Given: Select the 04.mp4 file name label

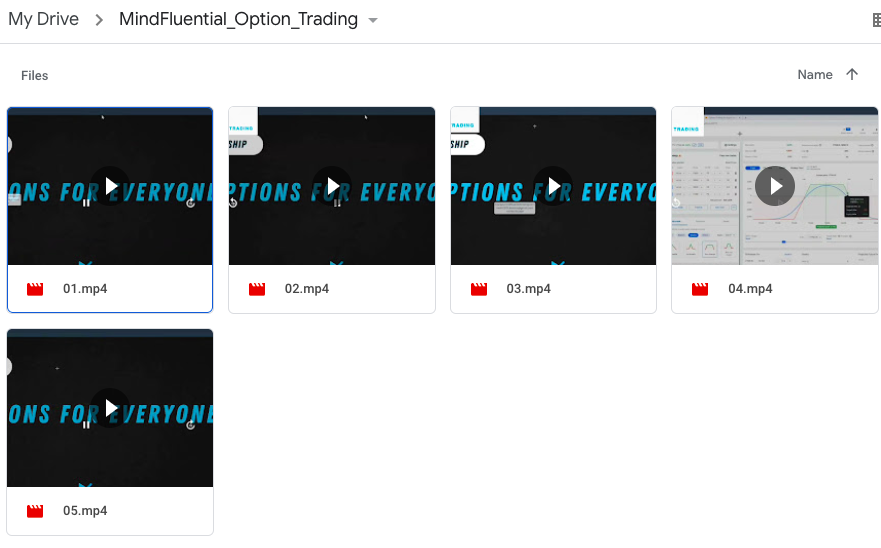Looking at the screenshot, I should click(x=750, y=289).
